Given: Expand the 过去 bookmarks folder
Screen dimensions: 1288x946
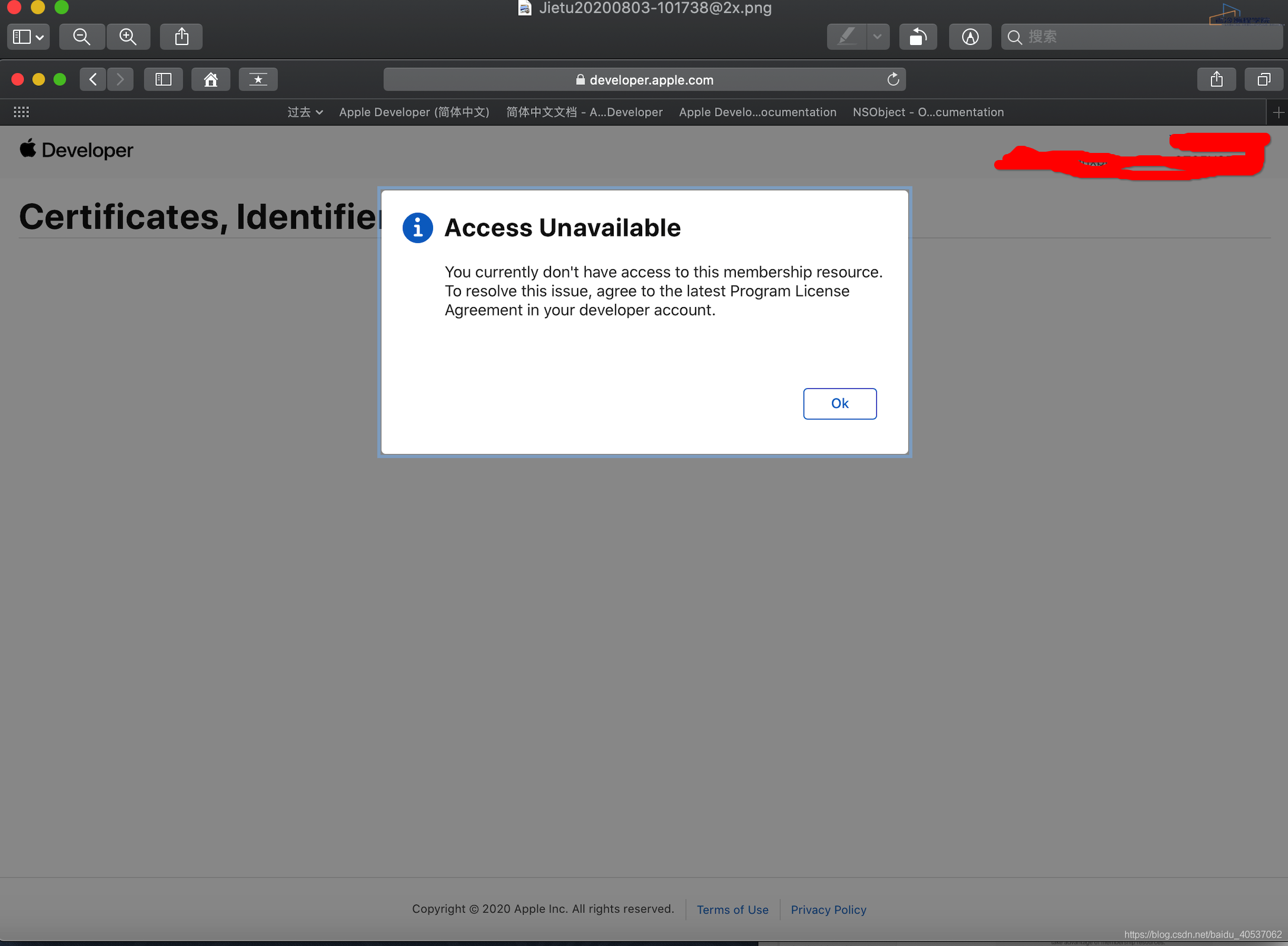Looking at the screenshot, I should pos(305,112).
